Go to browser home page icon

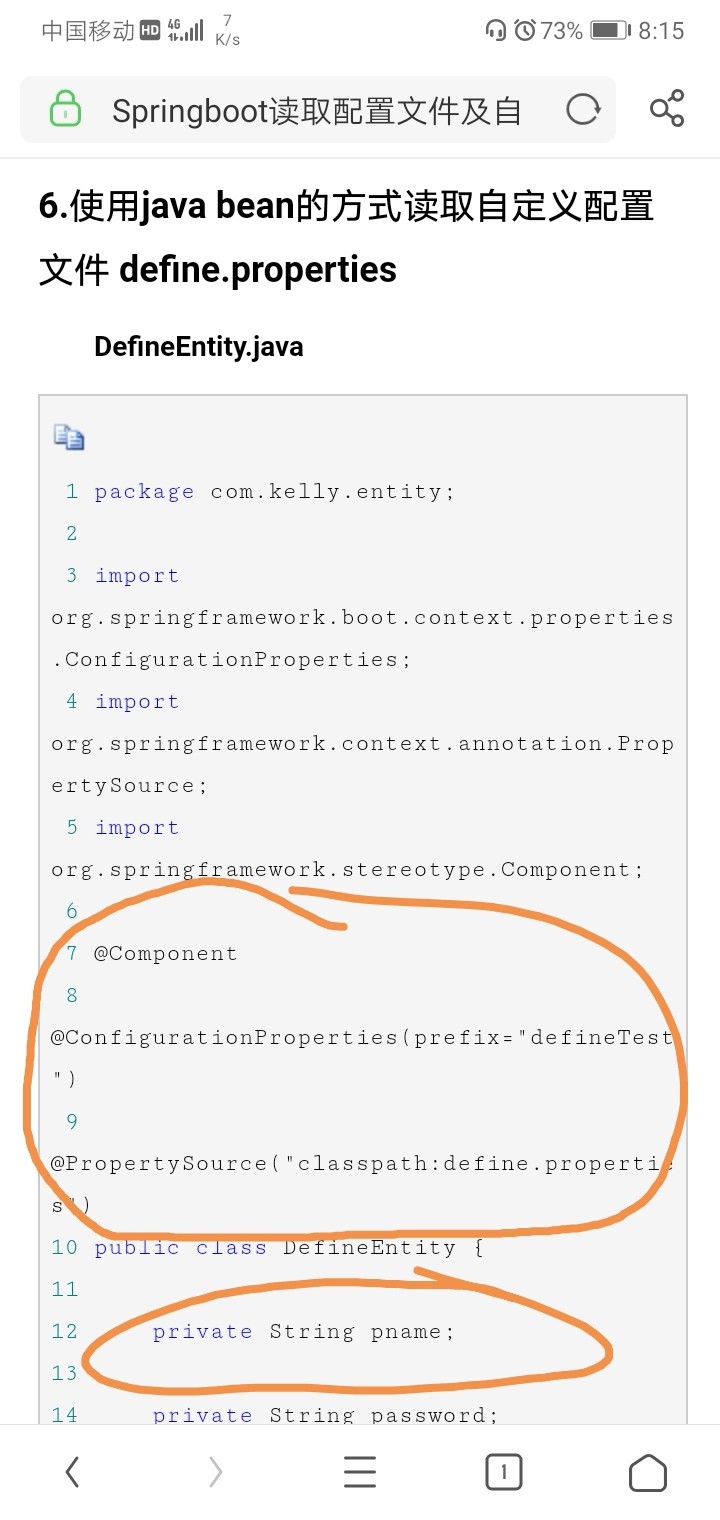[x=648, y=1472]
